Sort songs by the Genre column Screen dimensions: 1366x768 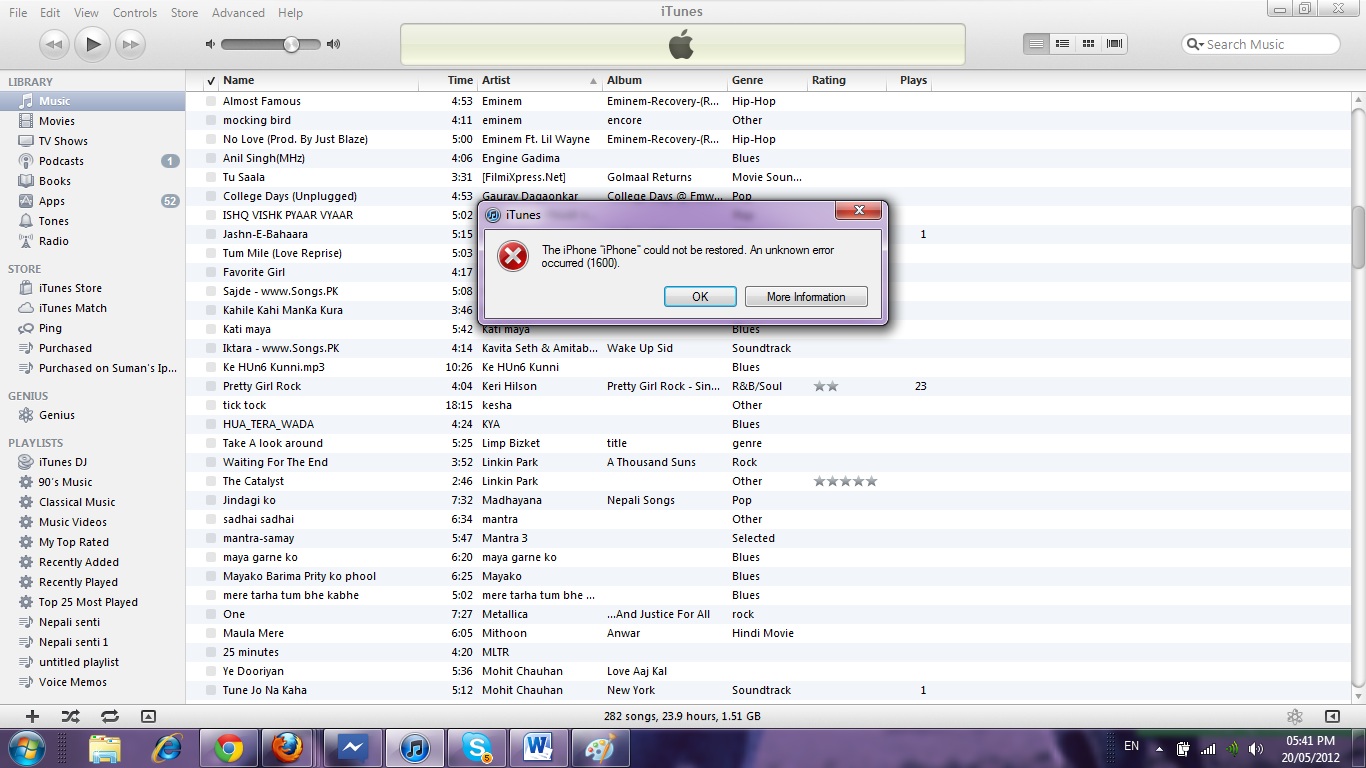coord(767,80)
